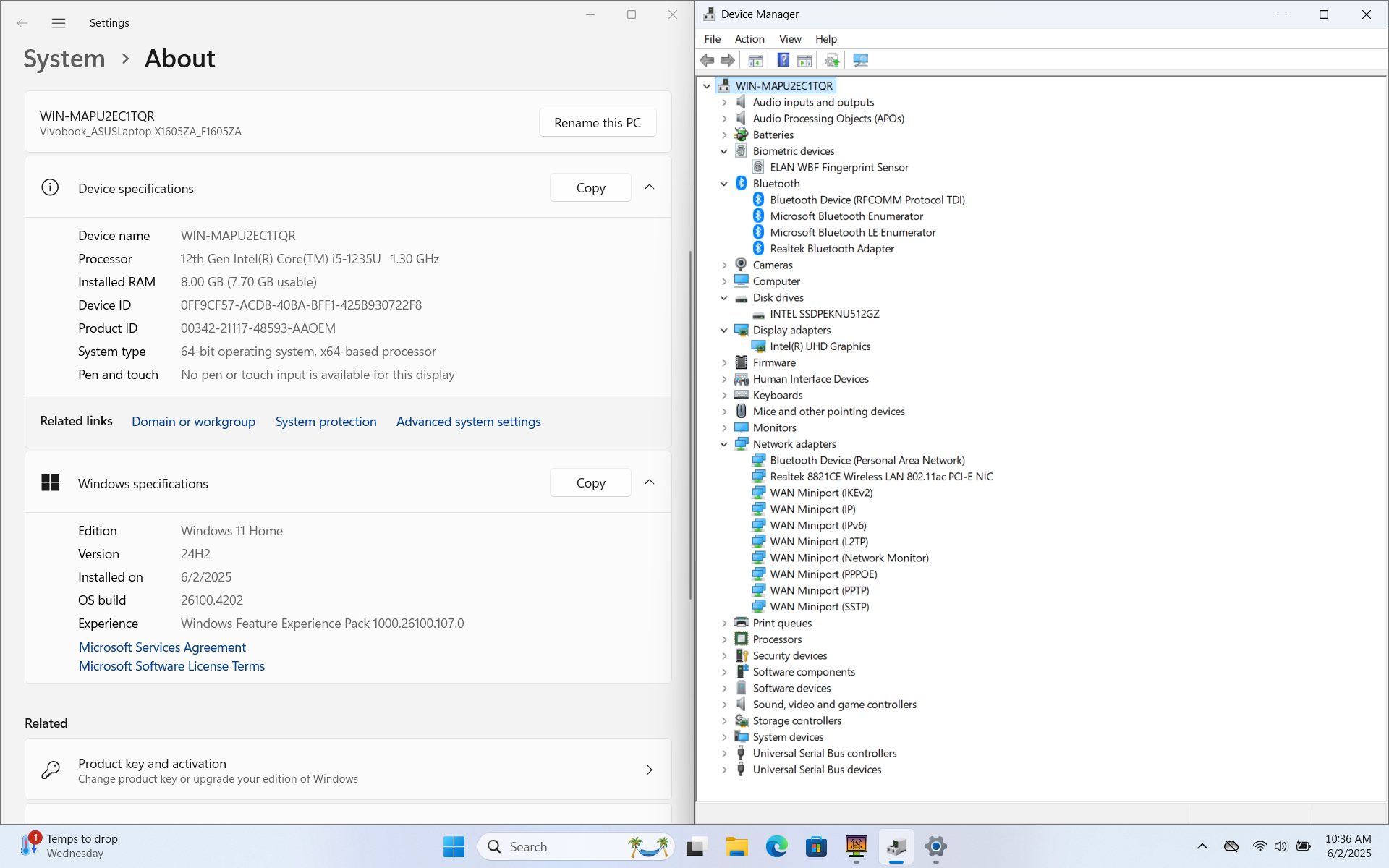Open Product key and activation settings
The width and height of the screenshot is (1389, 868).
348,770
